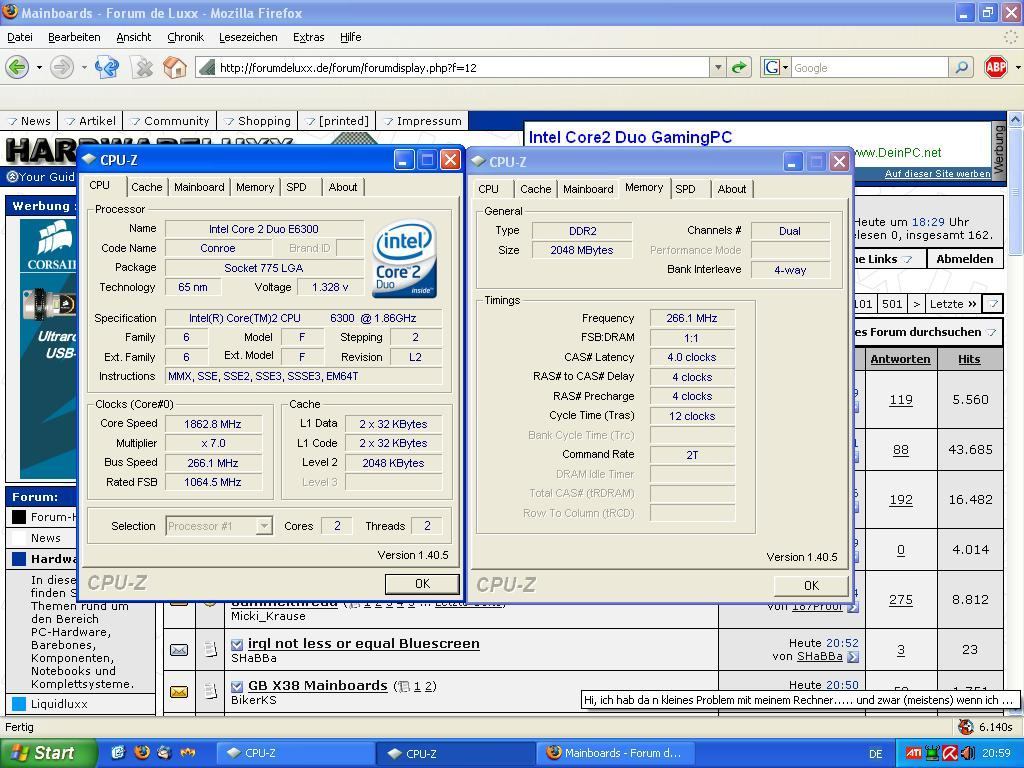Open the Google search engine dropdown
Screen dimensions: 1024x768
(776, 67)
